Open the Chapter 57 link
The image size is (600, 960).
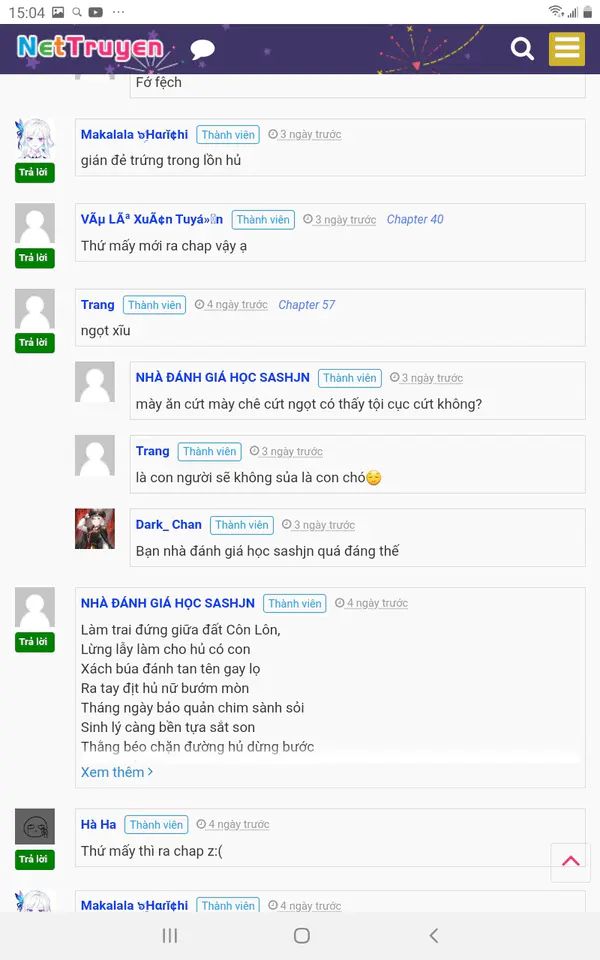307,305
